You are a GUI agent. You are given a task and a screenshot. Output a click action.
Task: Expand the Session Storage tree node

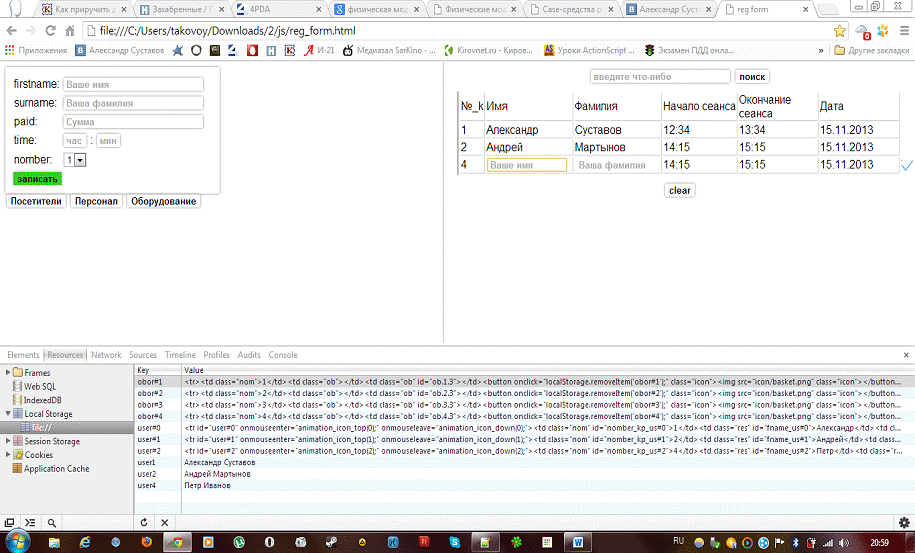9,441
